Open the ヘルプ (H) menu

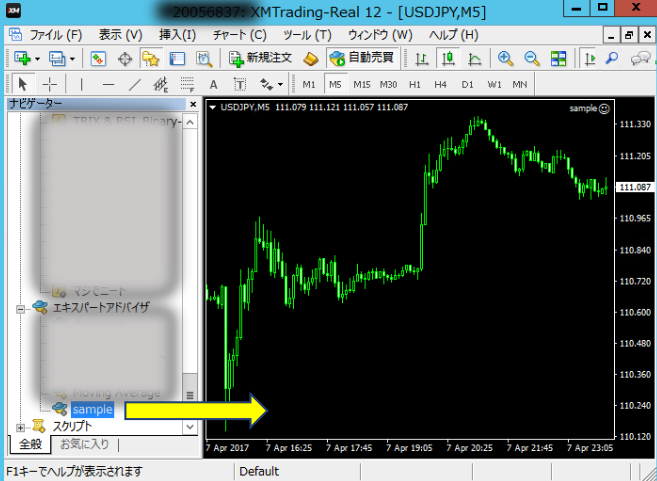tap(454, 35)
